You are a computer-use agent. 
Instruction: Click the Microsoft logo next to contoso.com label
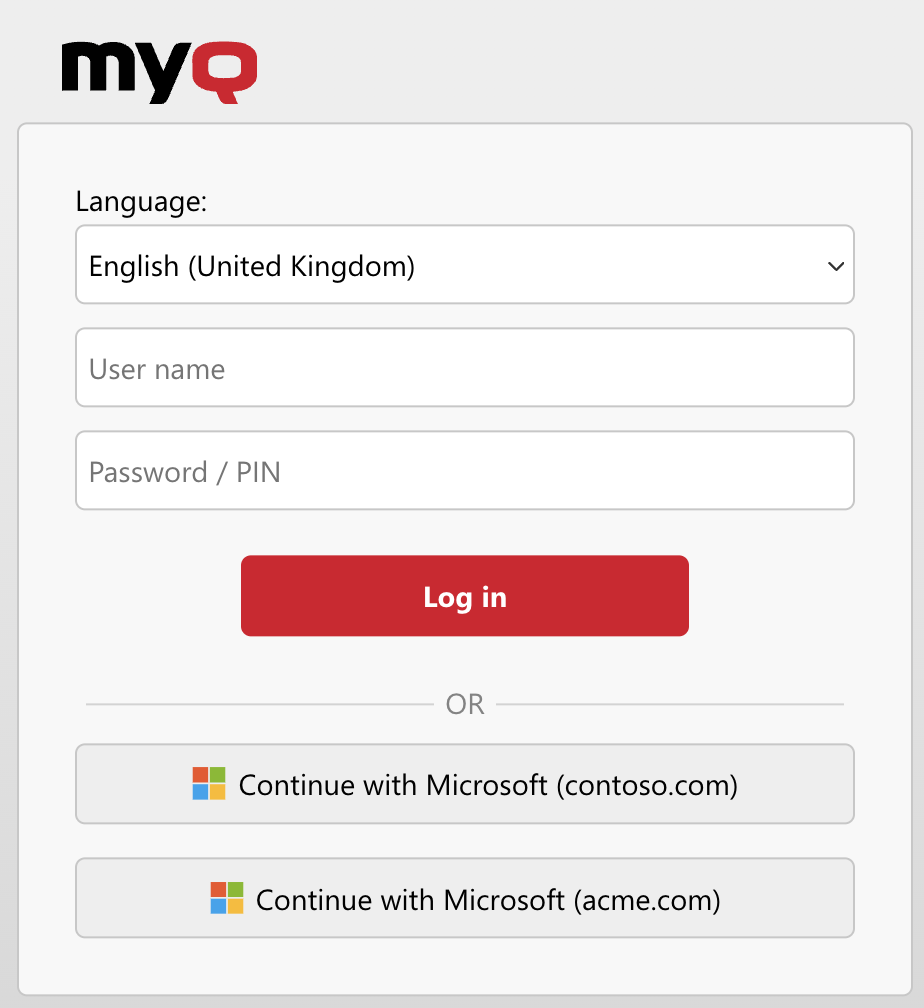point(207,784)
